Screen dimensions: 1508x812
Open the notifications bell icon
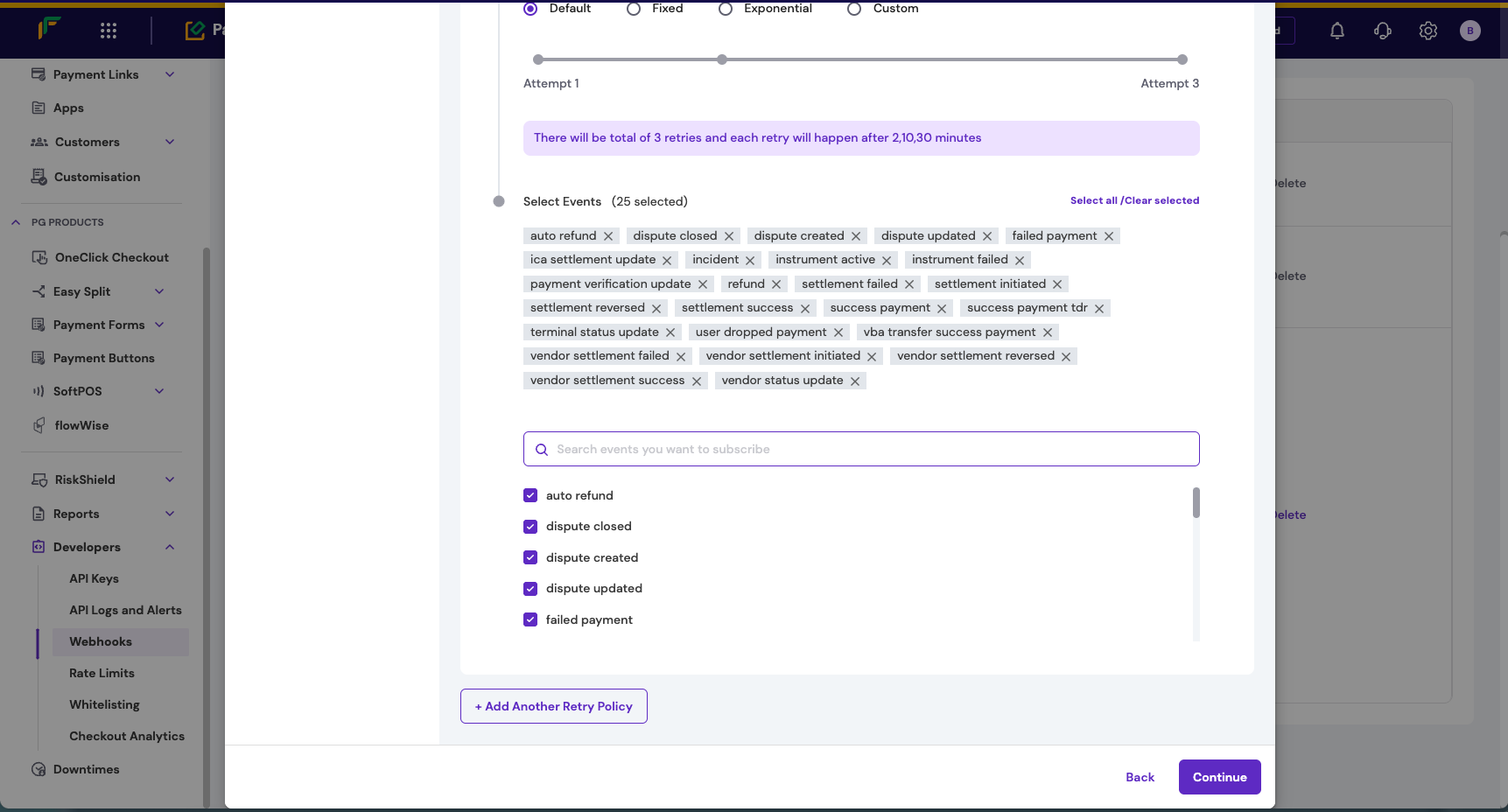click(x=1336, y=31)
